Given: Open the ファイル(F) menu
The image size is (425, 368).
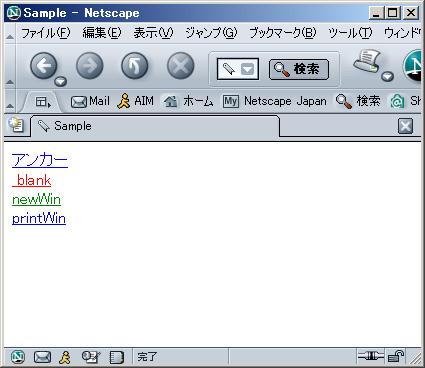Looking at the screenshot, I should (x=46, y=33).
